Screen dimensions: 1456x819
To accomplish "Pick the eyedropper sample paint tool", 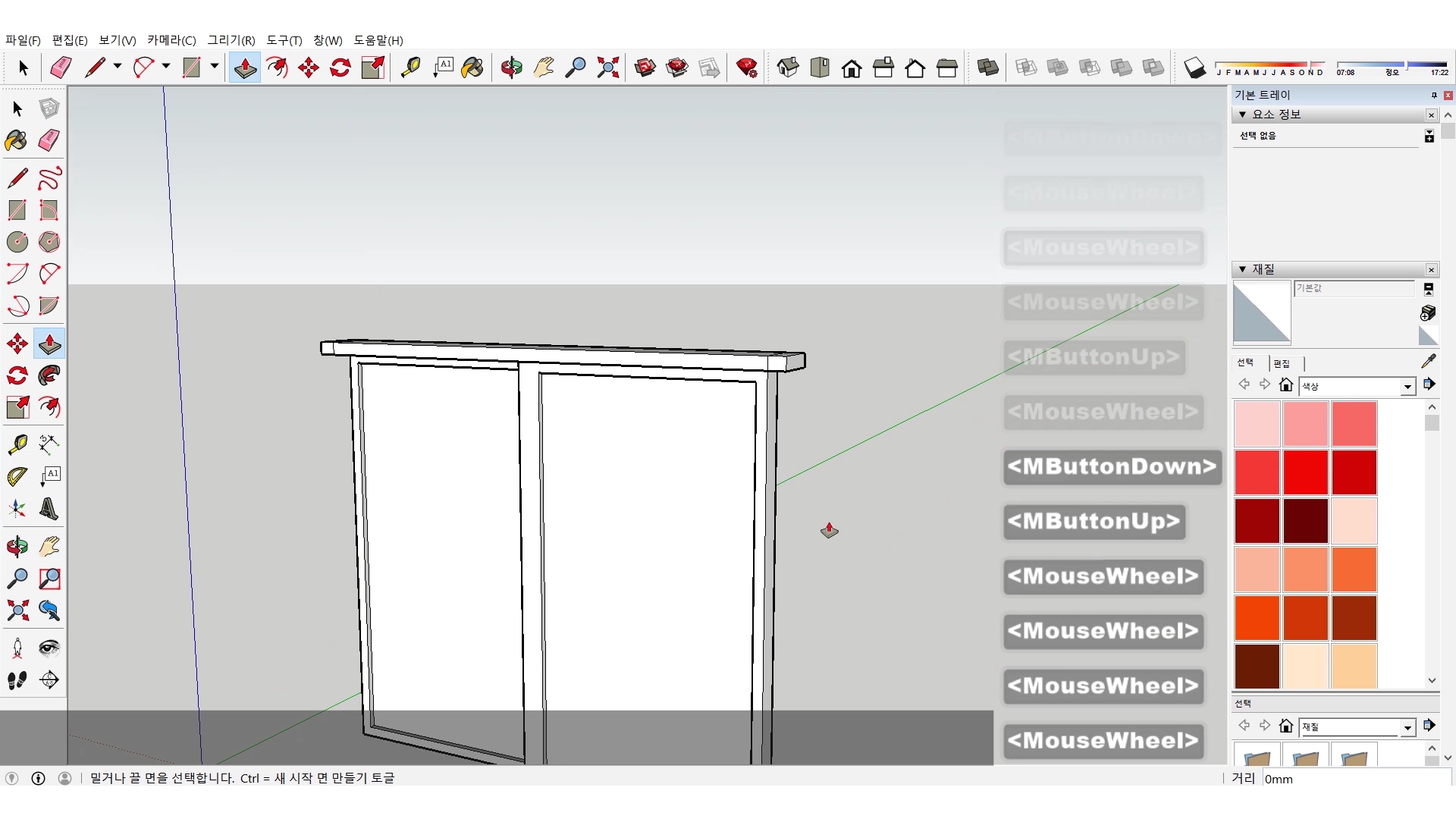I will [1428, 361].
